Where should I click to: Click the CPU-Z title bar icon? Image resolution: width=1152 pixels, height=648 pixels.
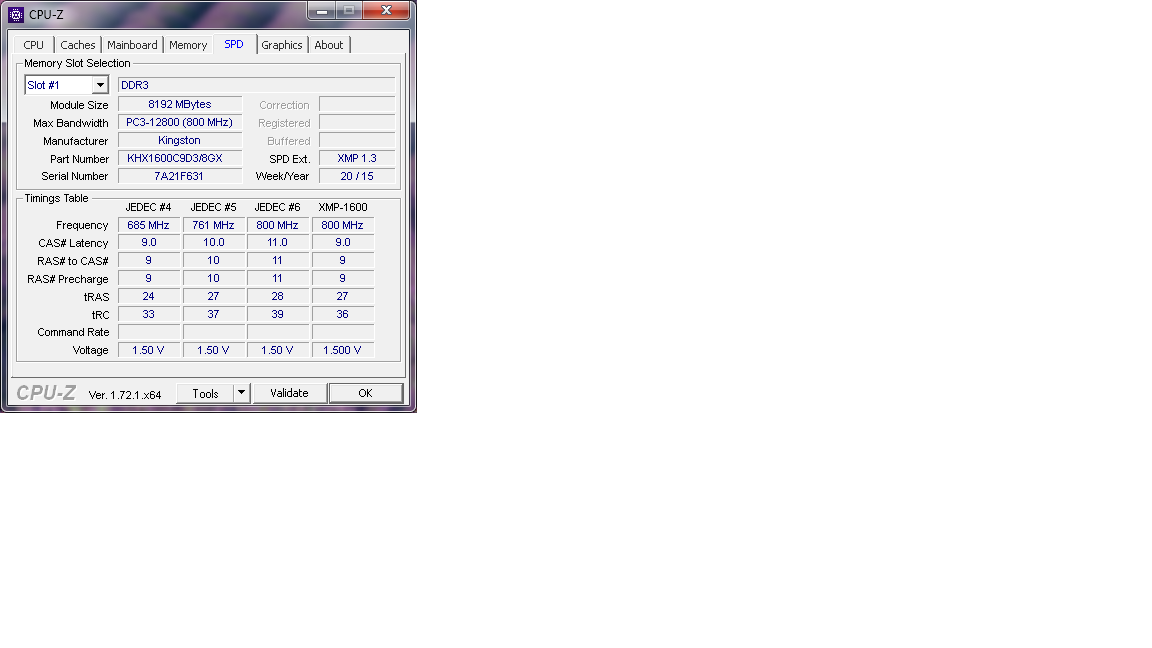(15, 14)
